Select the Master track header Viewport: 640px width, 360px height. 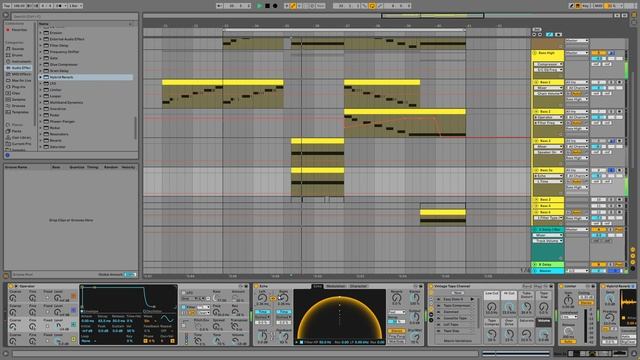pyautogui.click(x=548, y=271)
